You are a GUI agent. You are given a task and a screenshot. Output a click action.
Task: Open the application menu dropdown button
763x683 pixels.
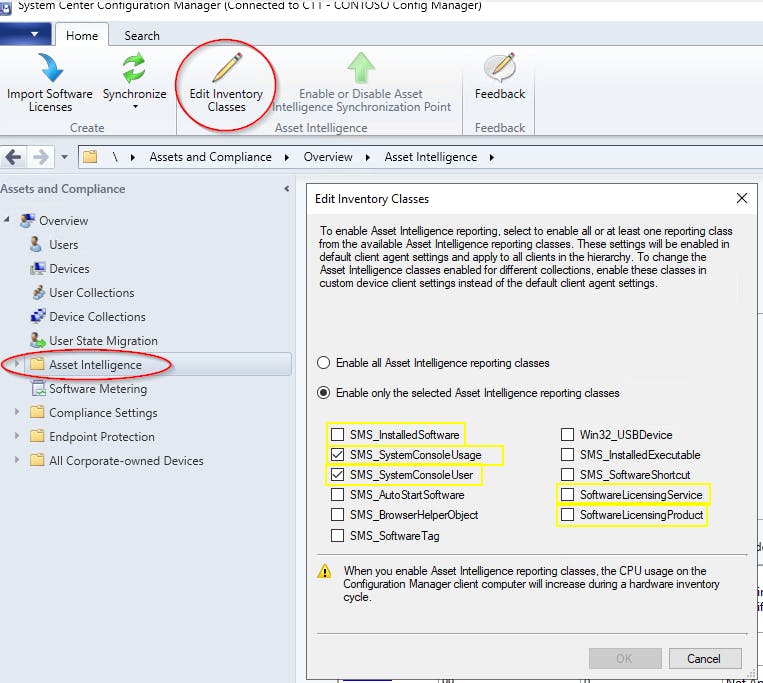click(x=25, y=34)
